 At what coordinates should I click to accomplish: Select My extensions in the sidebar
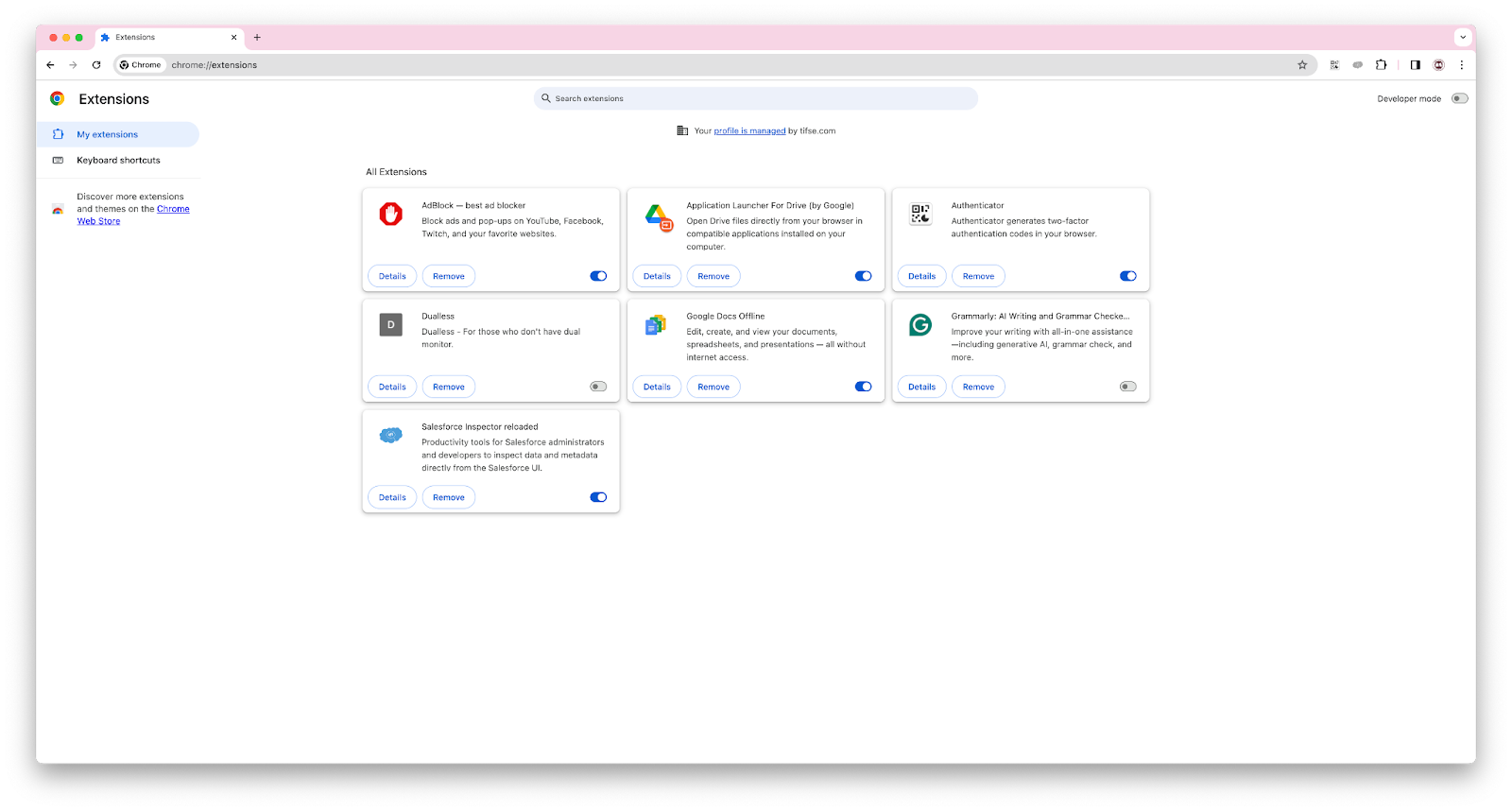(118, 134)
